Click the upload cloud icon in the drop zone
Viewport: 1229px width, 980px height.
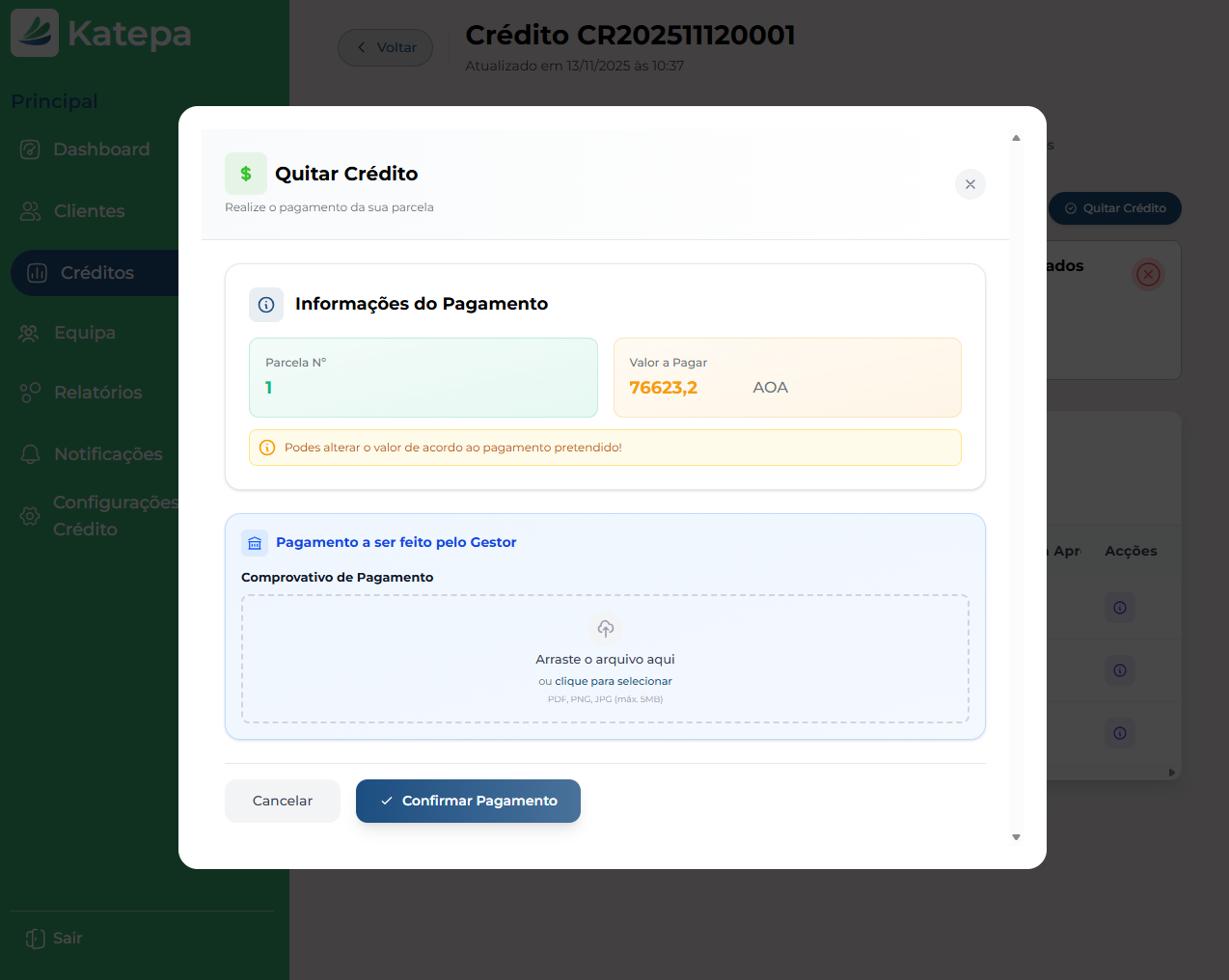click(605, 629)
